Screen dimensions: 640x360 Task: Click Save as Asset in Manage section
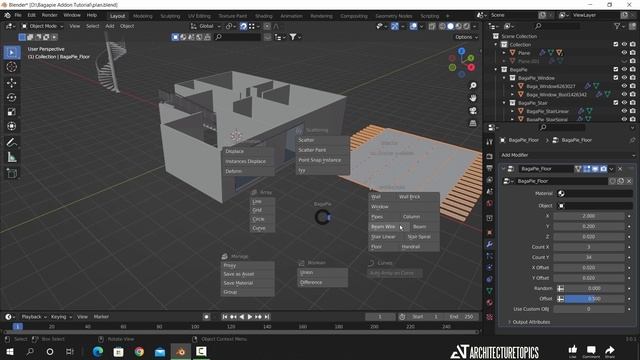point(247,274)
